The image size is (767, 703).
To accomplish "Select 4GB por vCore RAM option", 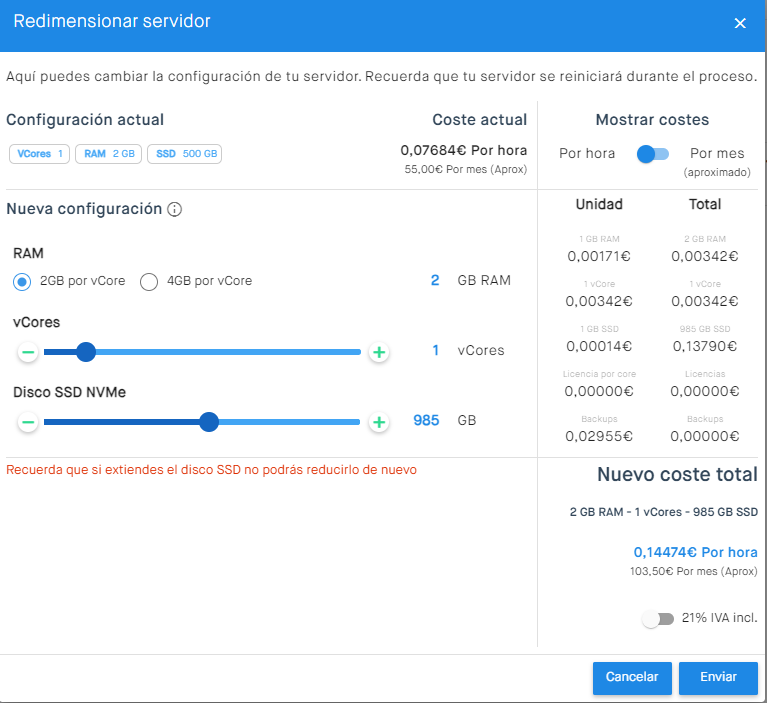I will point(149,281).
